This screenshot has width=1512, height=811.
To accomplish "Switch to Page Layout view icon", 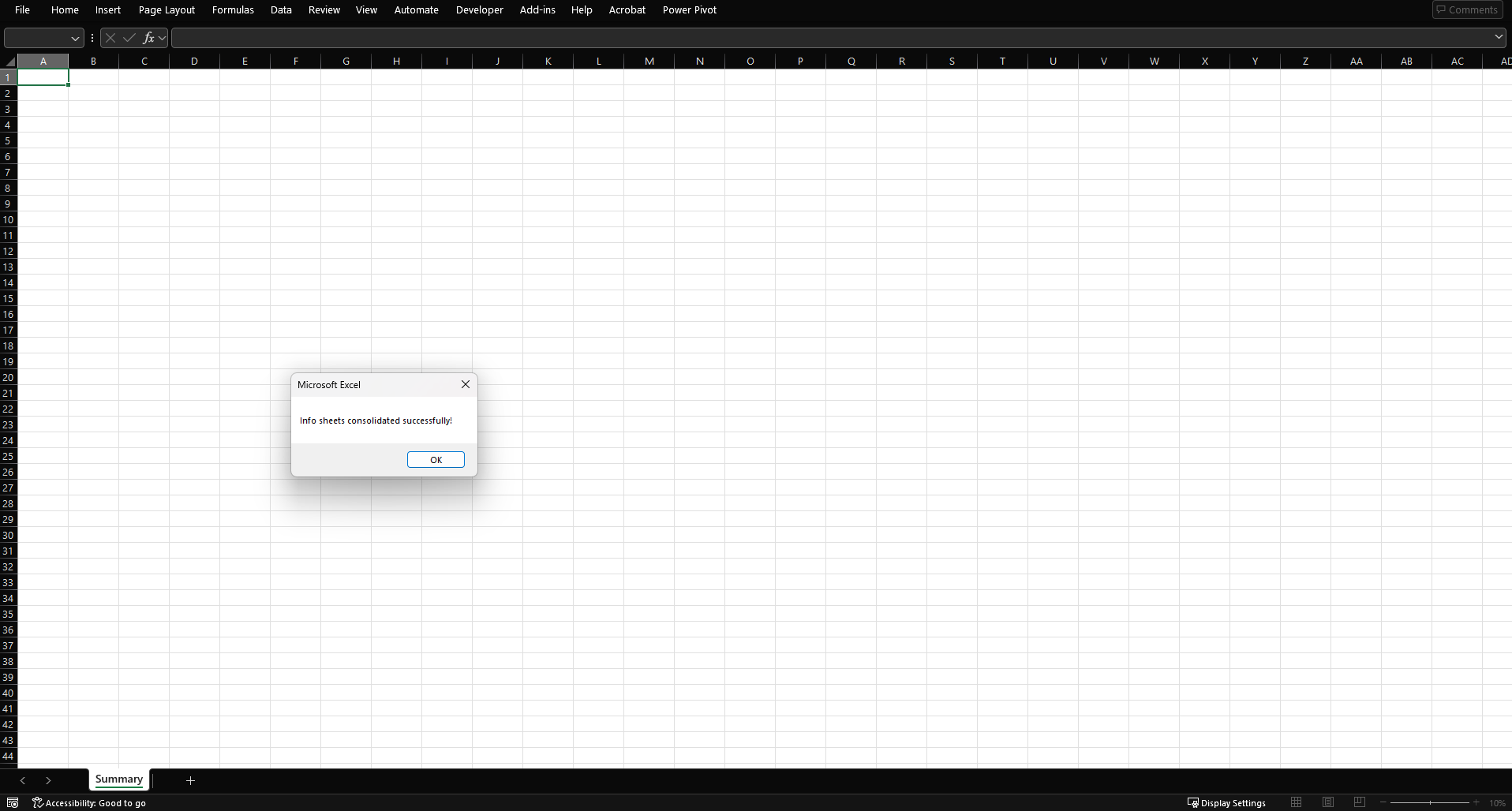I will (x=1328, y=802).
